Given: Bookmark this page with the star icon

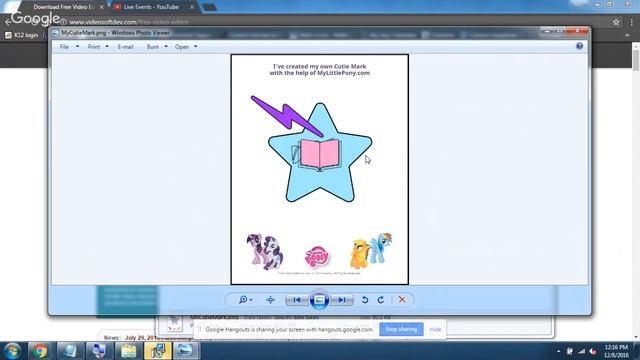Looking at the screenshot, I should [616, 22].
